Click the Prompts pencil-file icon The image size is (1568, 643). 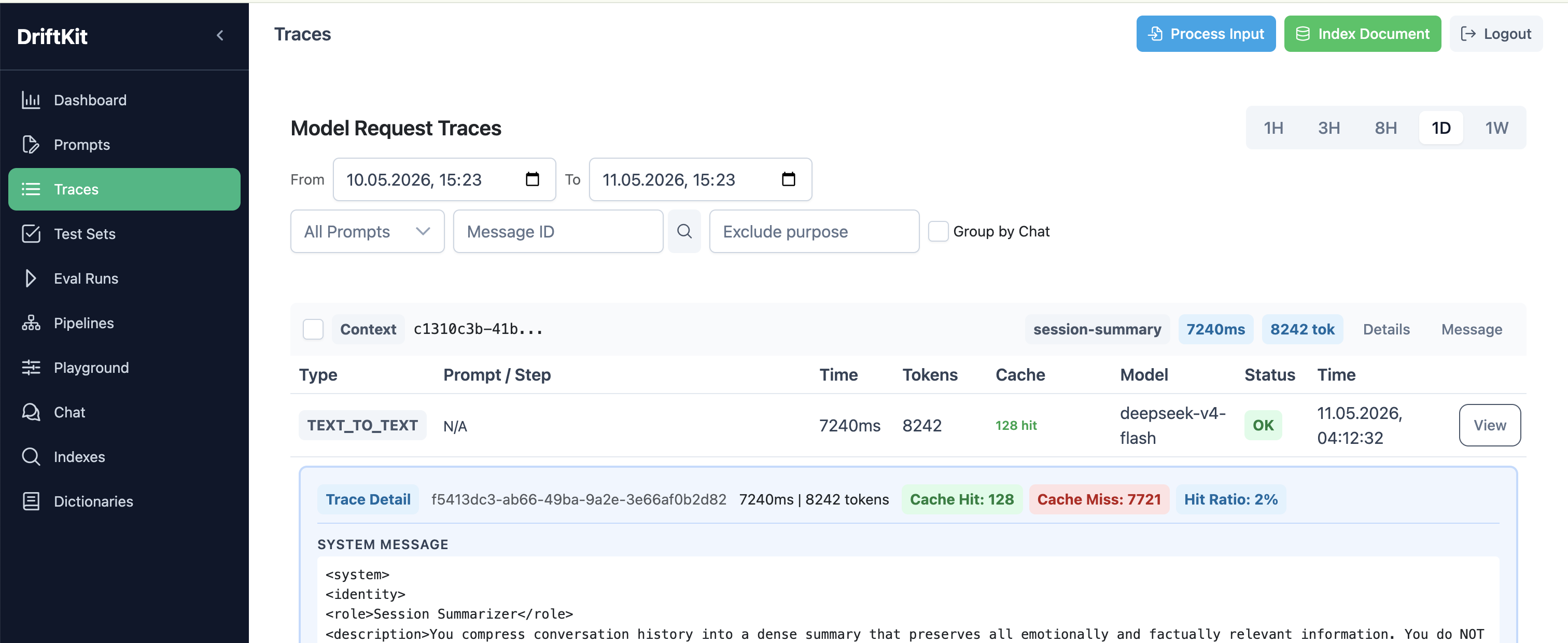click(x=31, y=144)
